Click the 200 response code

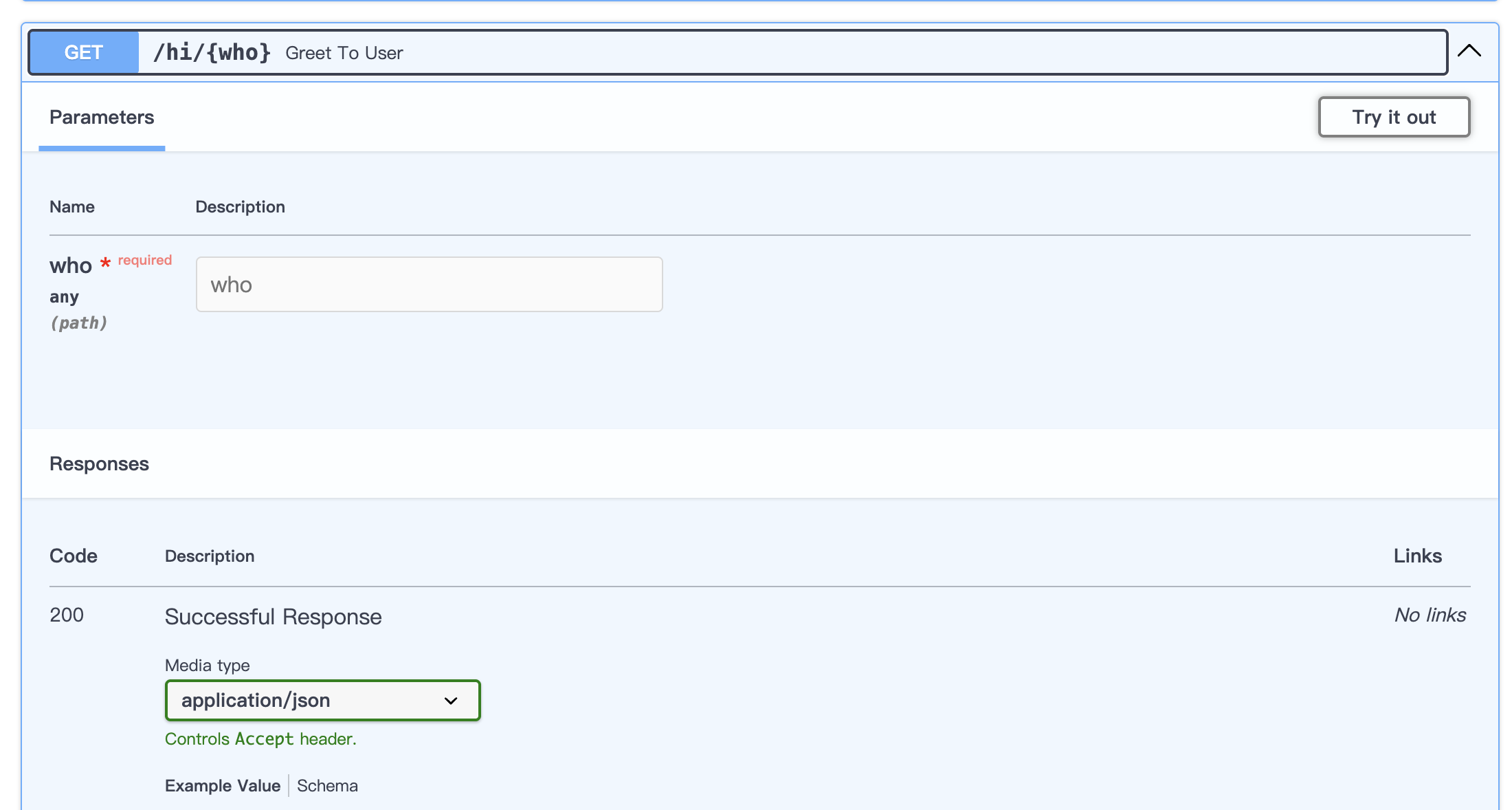tap(66, 615)
